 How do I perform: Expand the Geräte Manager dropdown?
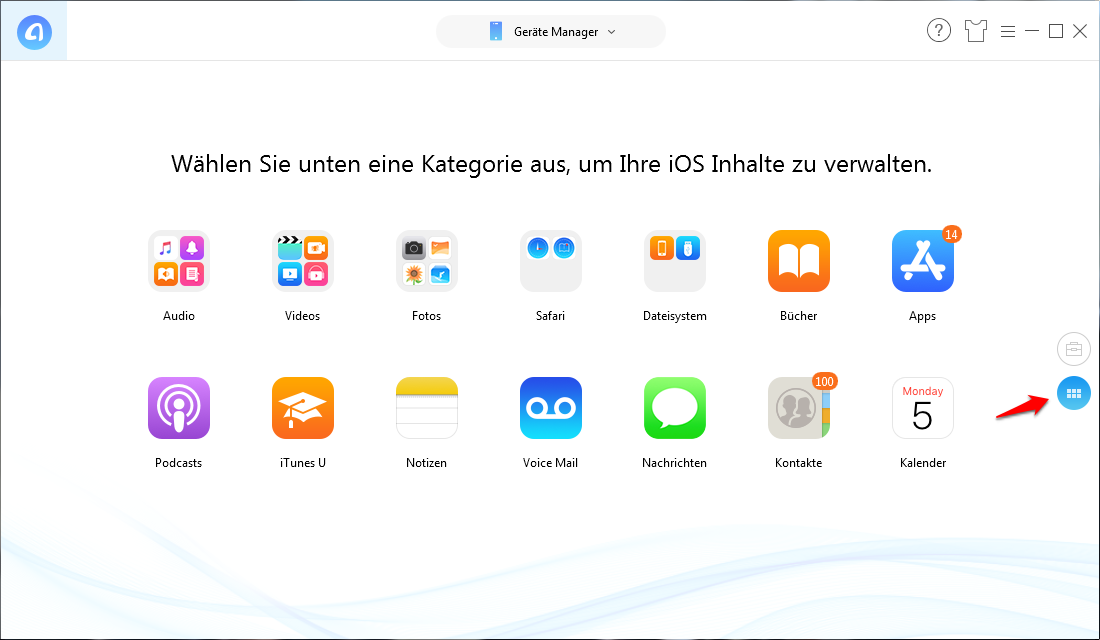(551, 32)
